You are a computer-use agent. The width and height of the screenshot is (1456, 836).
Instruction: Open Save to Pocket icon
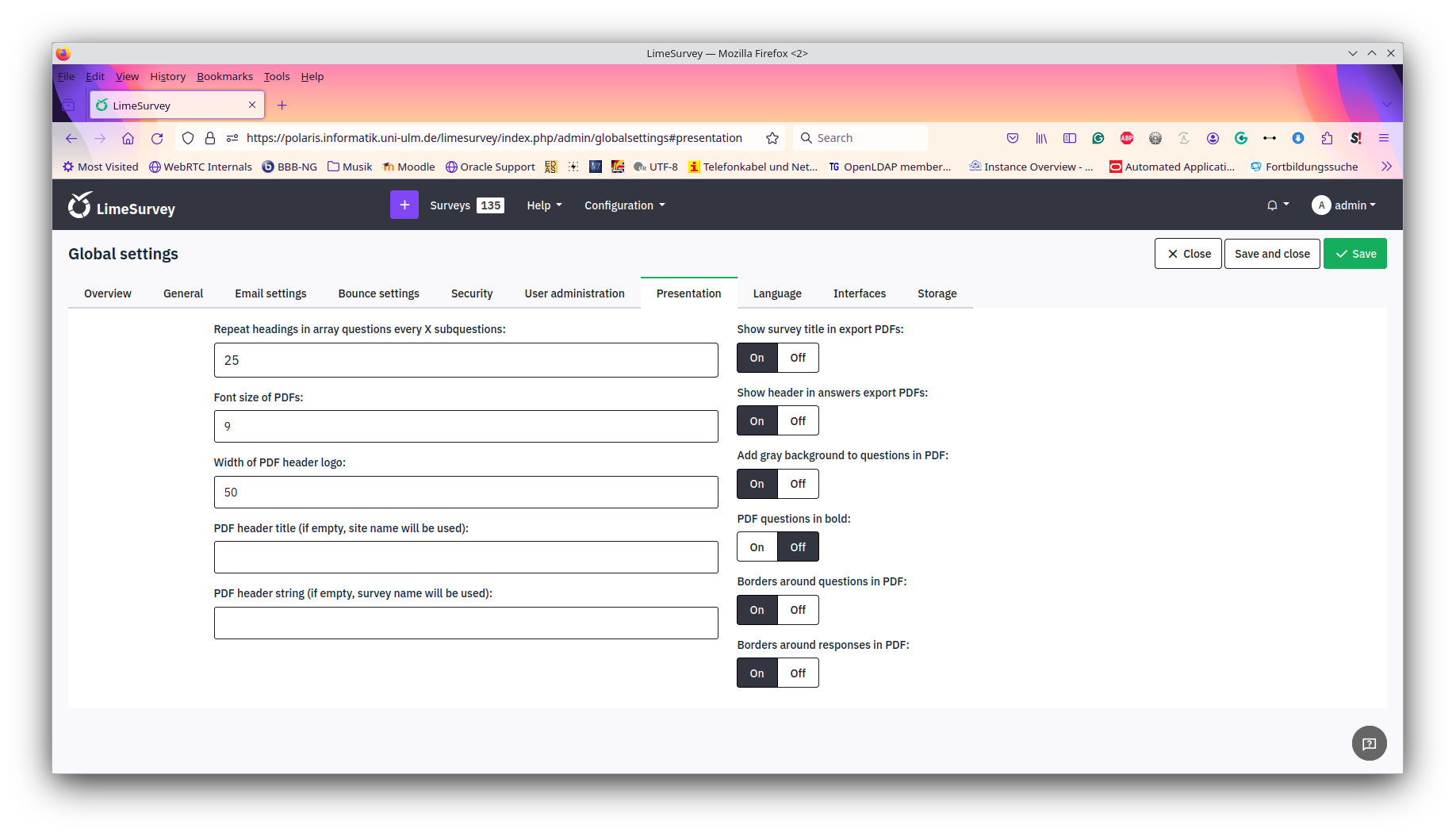(x=1013, y=138)
